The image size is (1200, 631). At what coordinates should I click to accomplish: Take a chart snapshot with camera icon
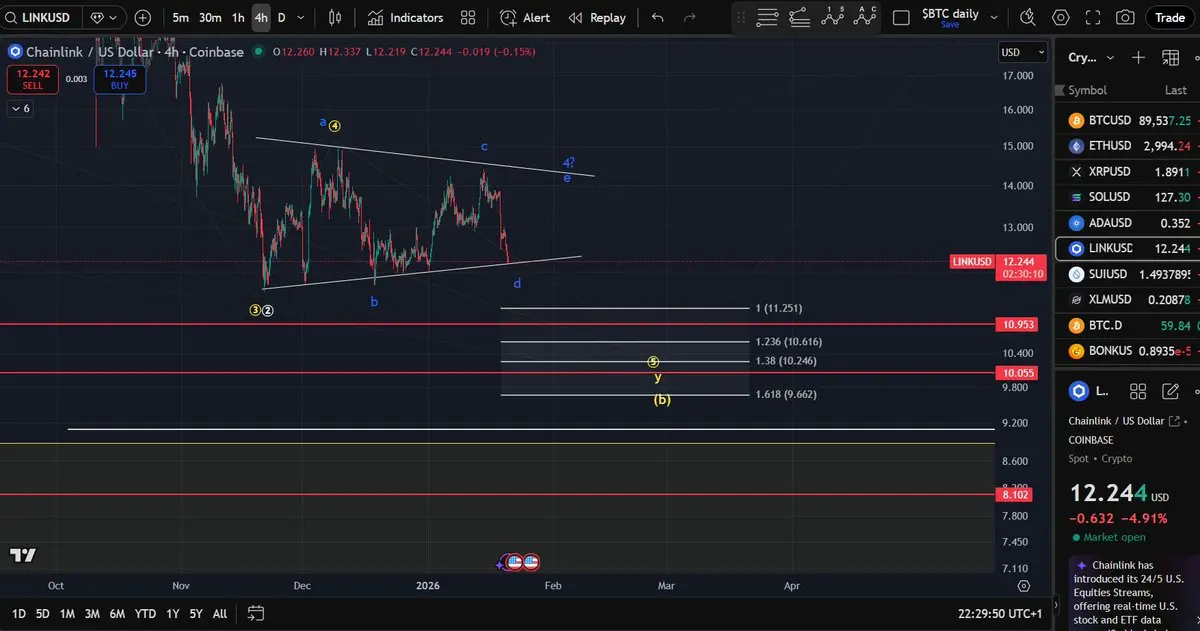[1125, 18]
